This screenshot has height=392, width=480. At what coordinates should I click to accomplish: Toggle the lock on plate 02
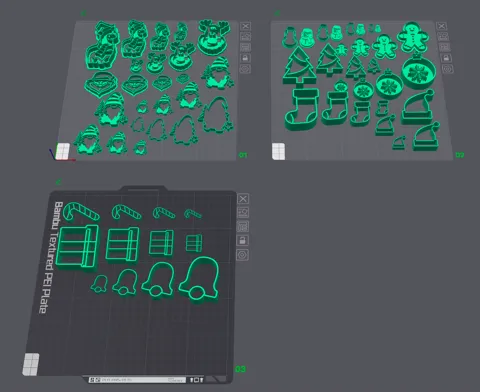[446, 58]
